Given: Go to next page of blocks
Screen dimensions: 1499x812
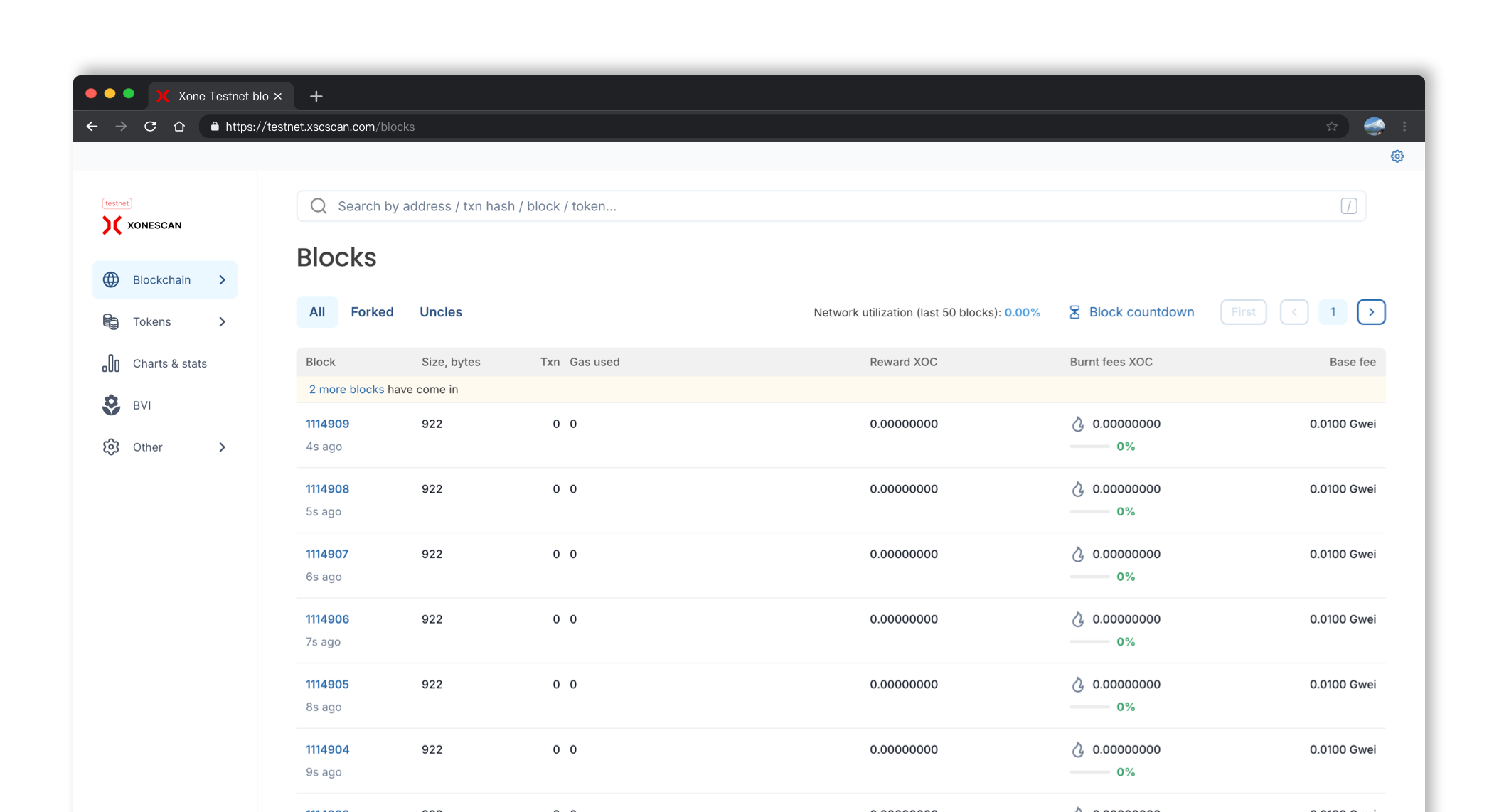Looking at the screenshot, I should click(1370, 312).
